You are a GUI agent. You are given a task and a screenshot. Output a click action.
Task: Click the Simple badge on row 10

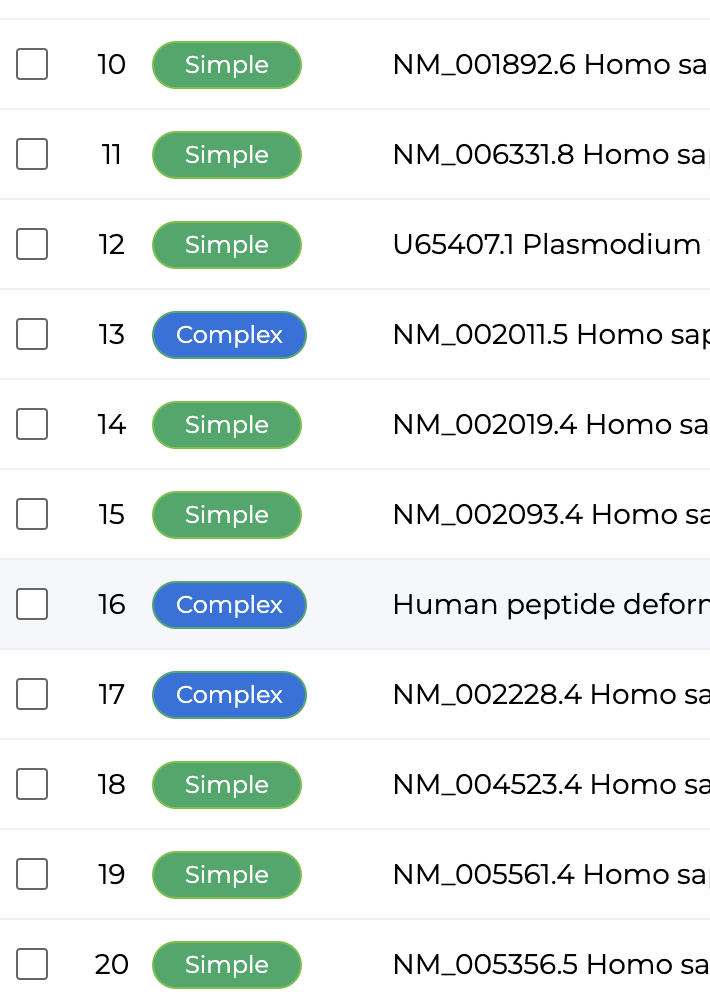[227, 65]
